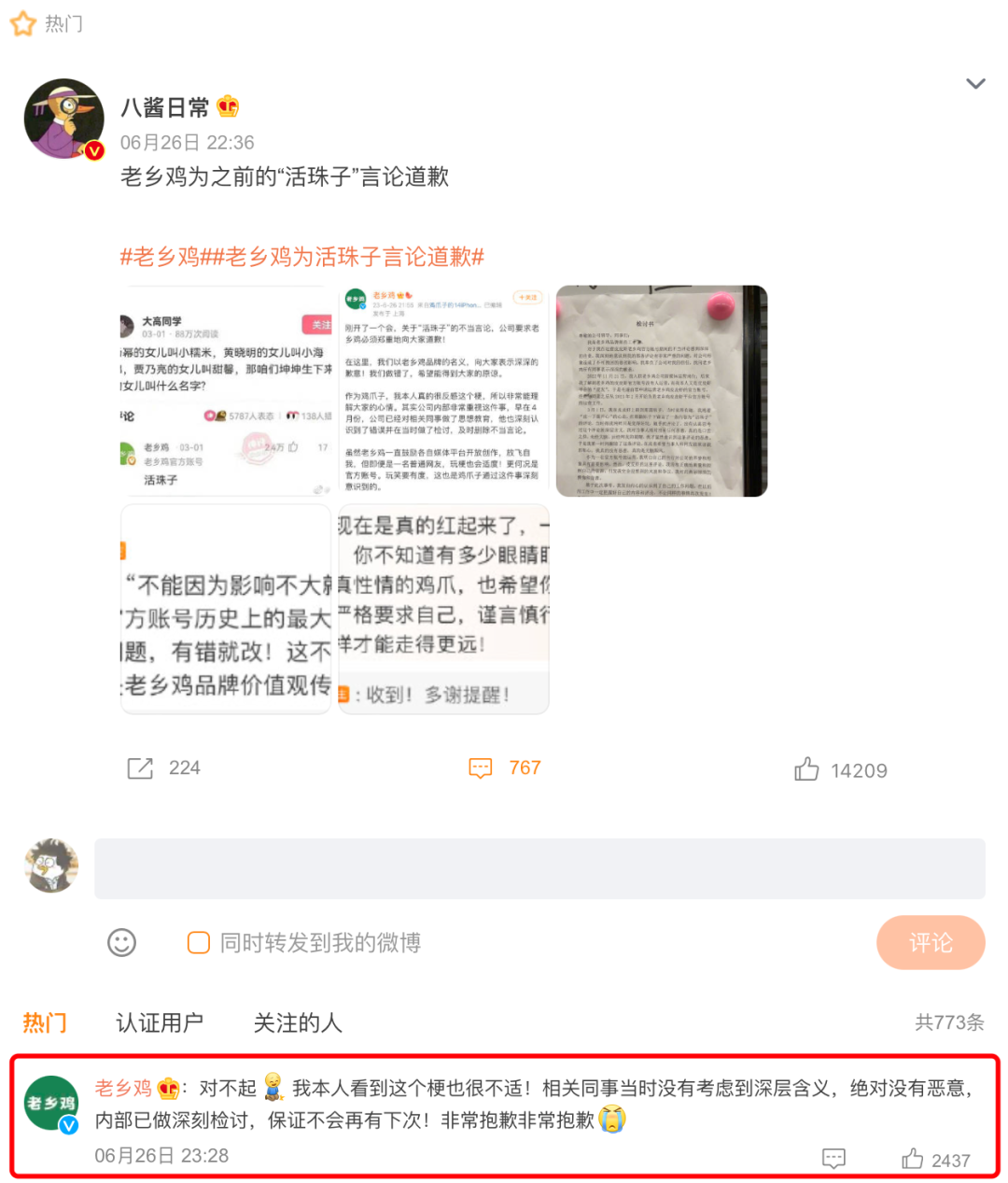Open emoji picker smiley icon
Image resolution: width=1008 pixels, height=1183 pixels.
click(x=121, y=943)
